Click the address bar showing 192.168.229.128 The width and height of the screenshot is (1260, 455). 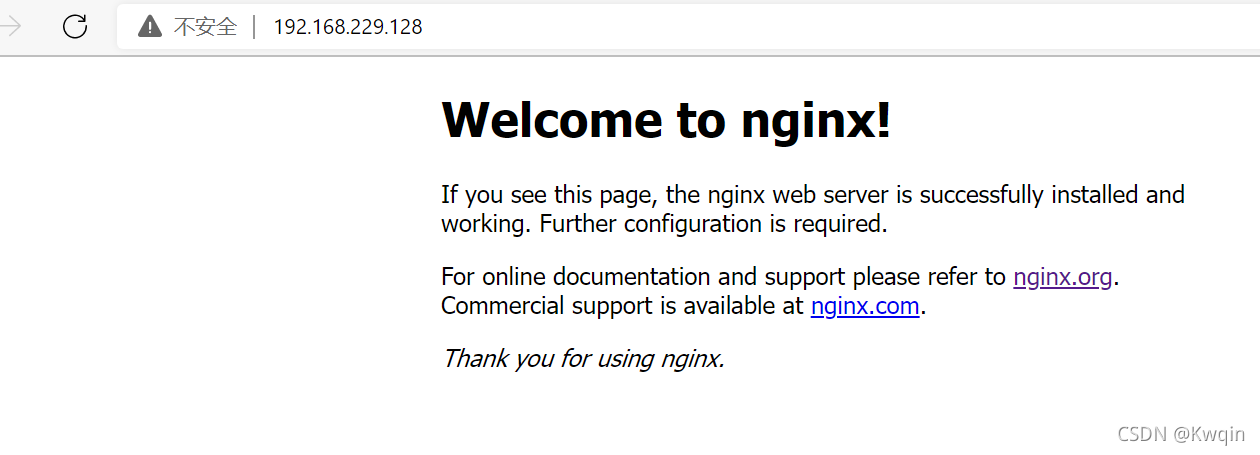tap(688, 27)
